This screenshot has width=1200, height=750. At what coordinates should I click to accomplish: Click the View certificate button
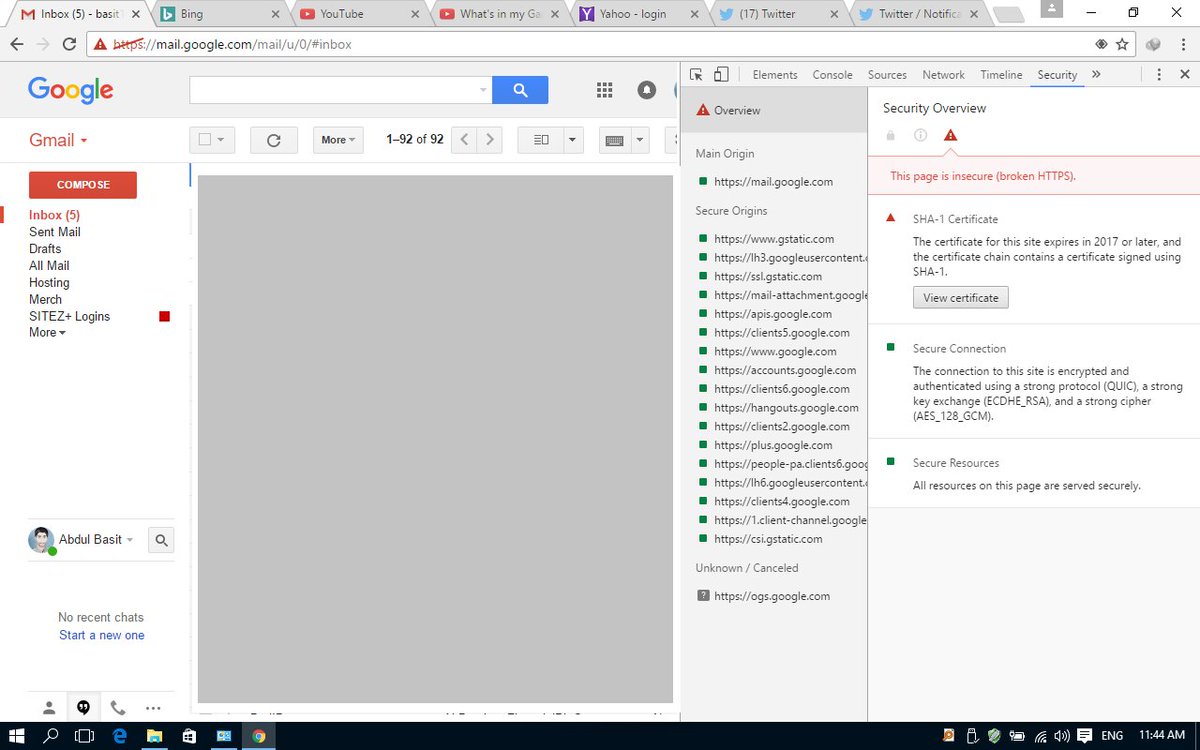coord(961,298)
